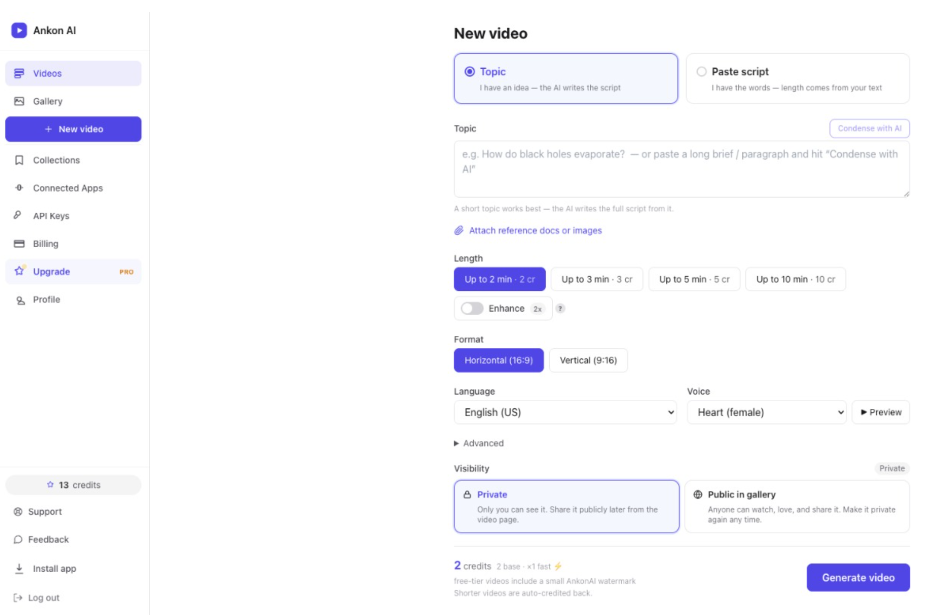The height and width of the screenshot is (615, 940).
Task: Open the Voice dropdown showing Heart (female)
Action: pos(766,412)
